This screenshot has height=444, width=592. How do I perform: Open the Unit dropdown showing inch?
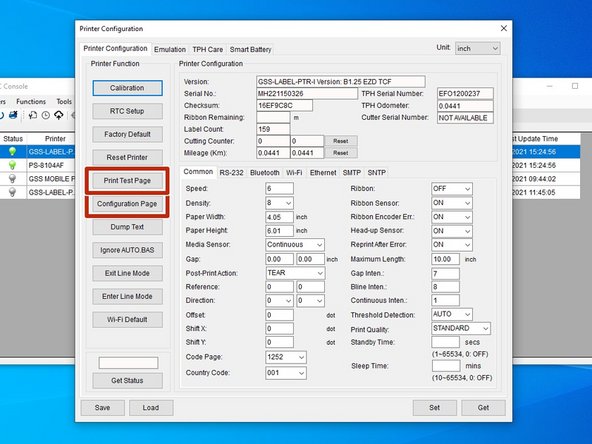478,48
